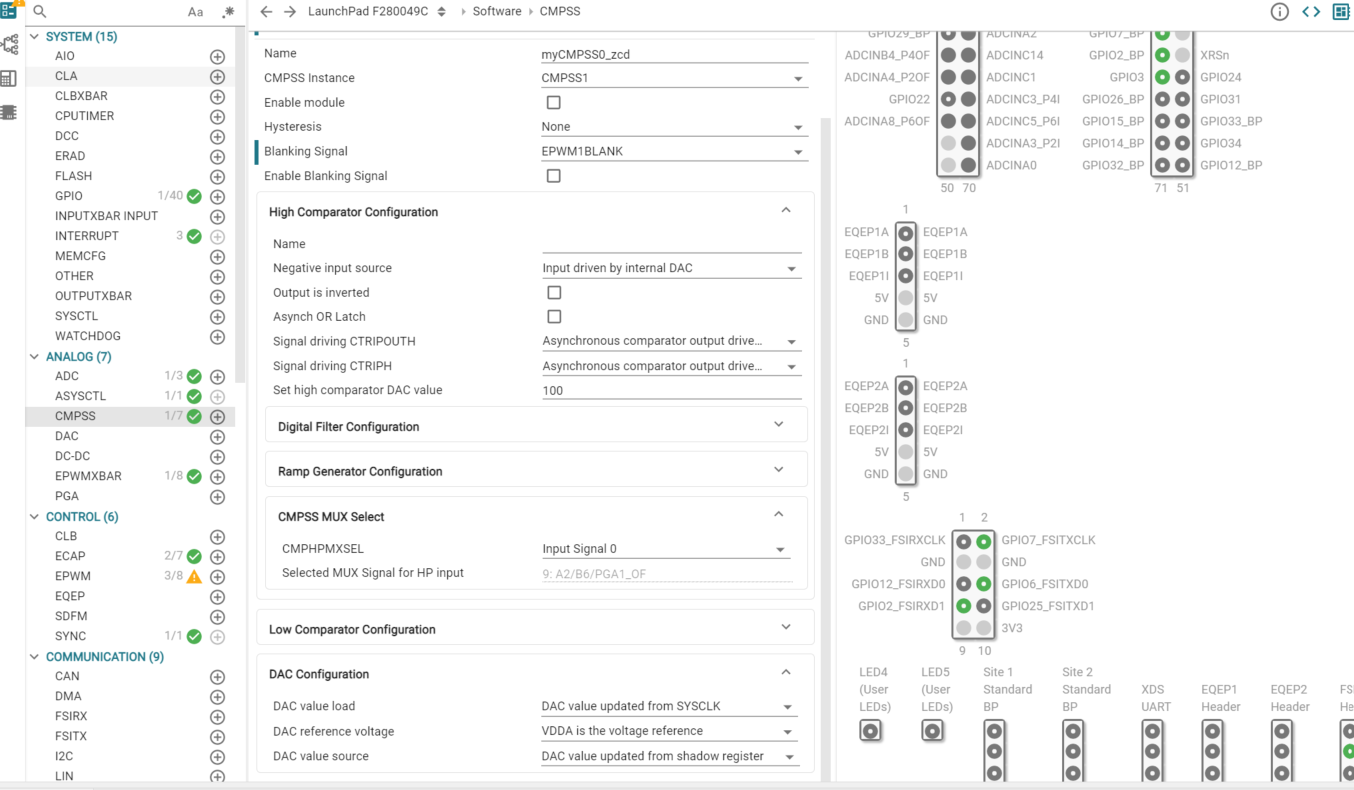Show generated code view icon
The image size is (1354, 790).
point(1310,12)
